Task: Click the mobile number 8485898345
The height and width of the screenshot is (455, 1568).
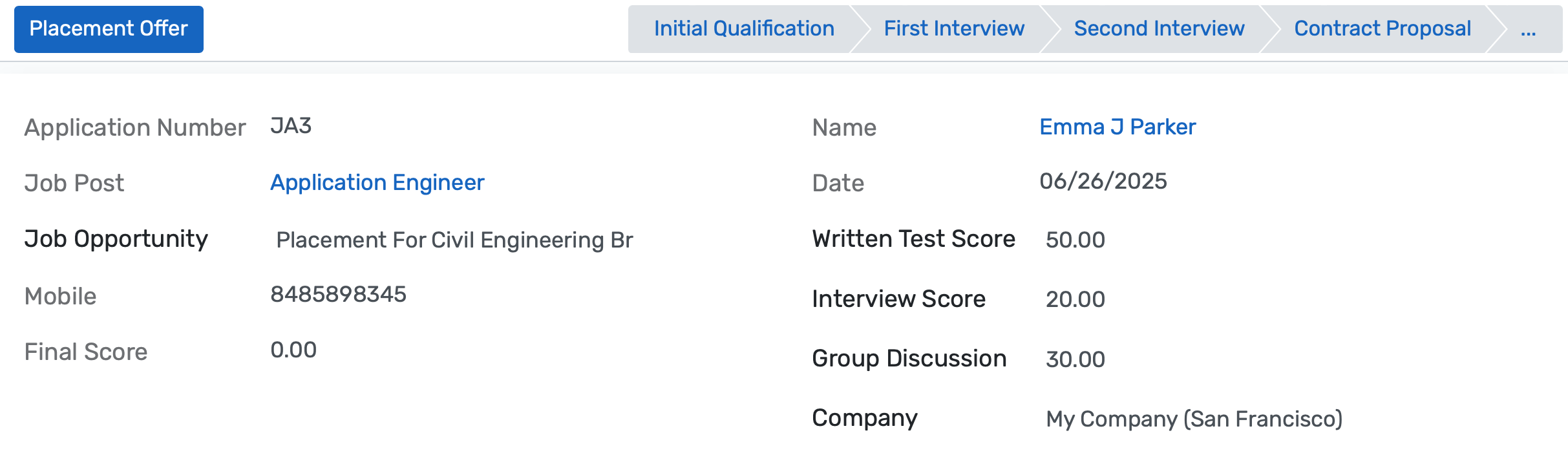Action: (338, 295)
